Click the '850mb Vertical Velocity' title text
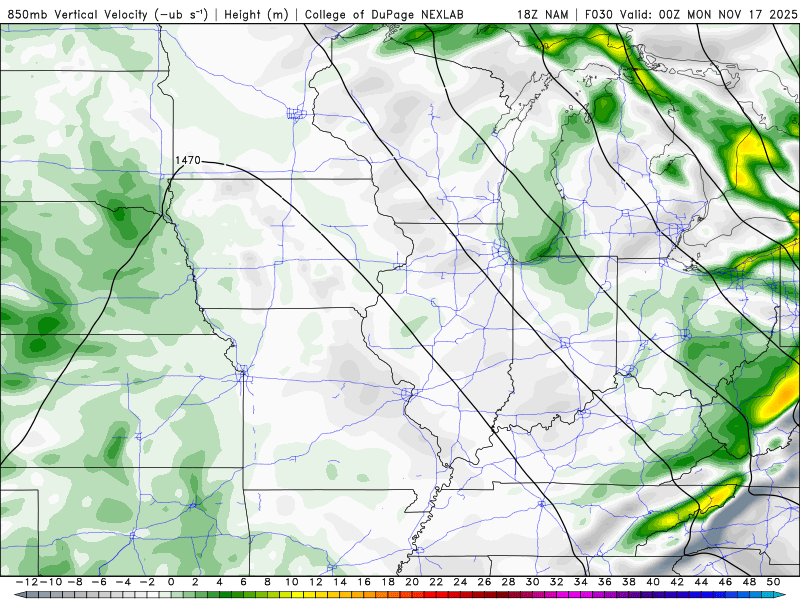Screen dimensions: 800x600 (78, 14)
